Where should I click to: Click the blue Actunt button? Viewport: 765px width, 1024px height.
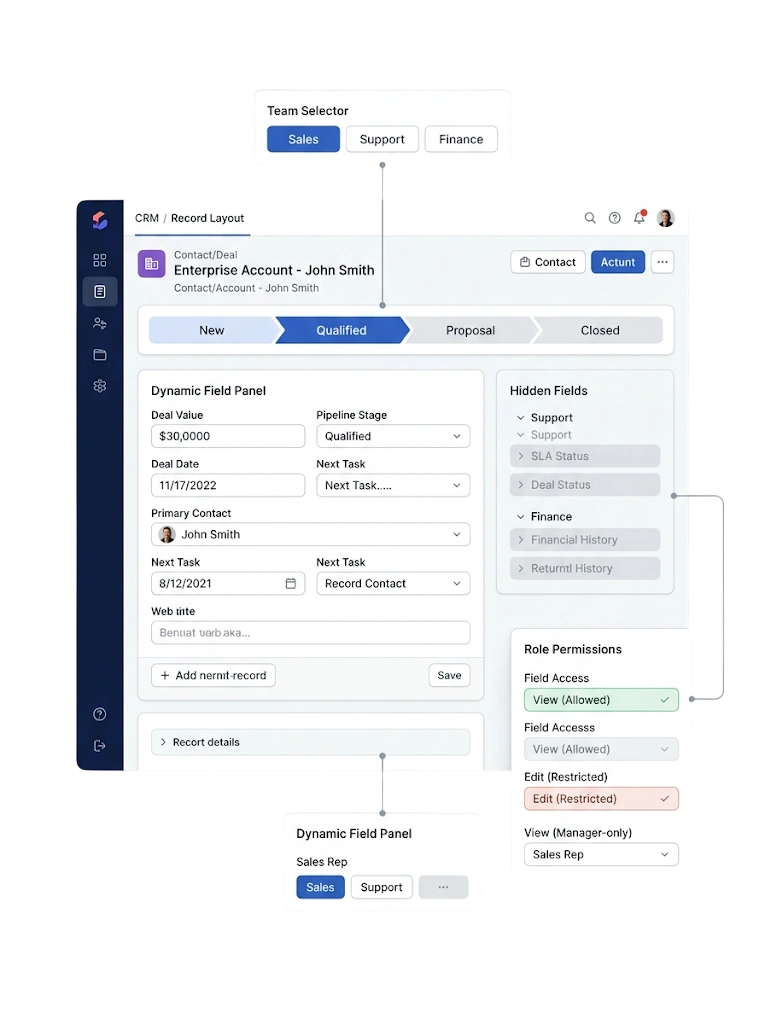pyautogui.click(x=618, y=262)
